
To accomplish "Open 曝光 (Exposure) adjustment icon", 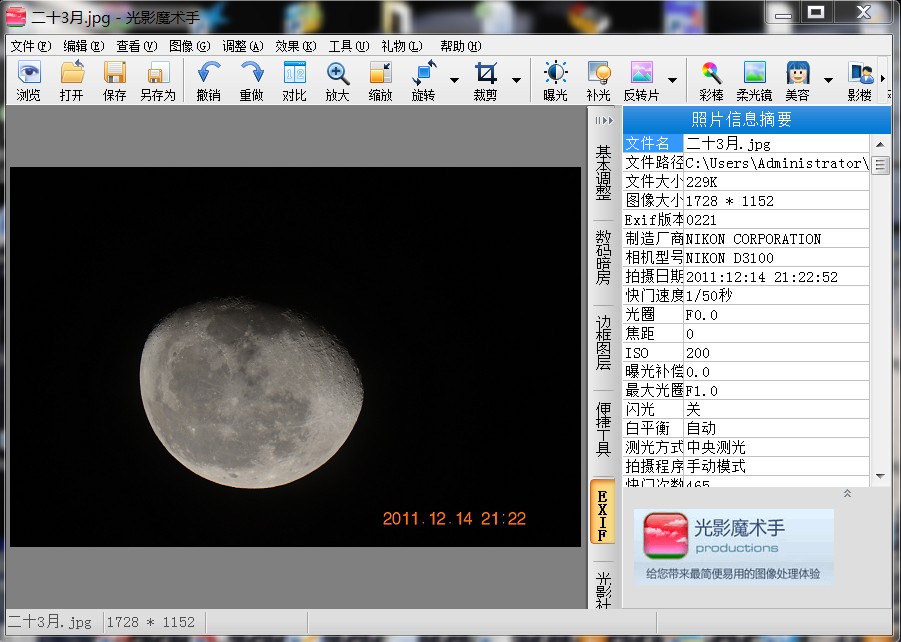I will point(556,73).
